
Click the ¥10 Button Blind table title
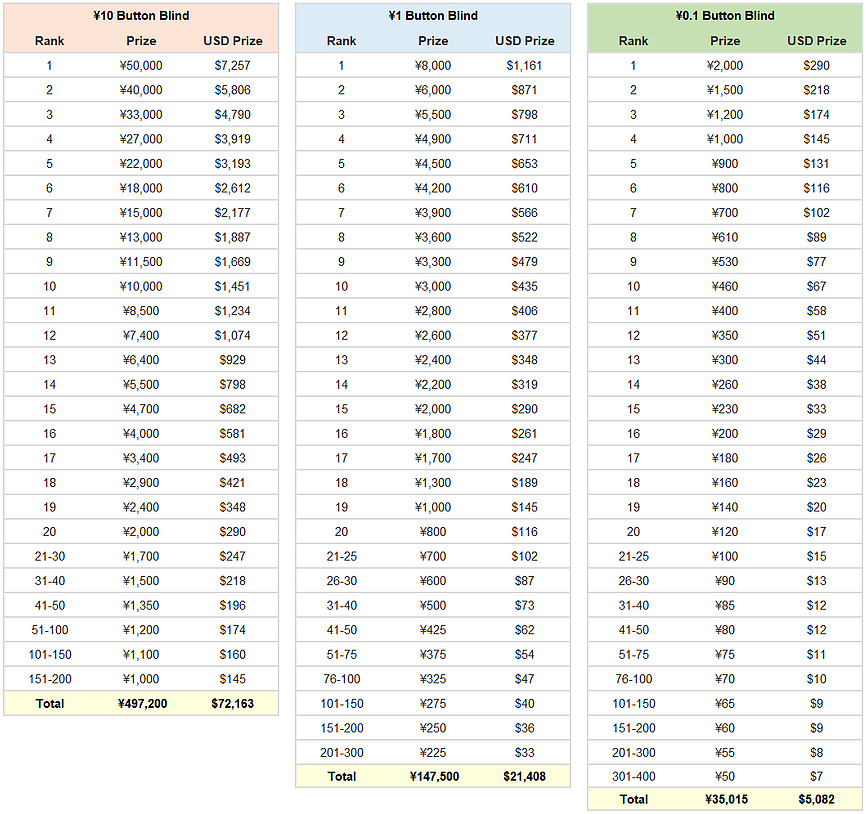141,16
